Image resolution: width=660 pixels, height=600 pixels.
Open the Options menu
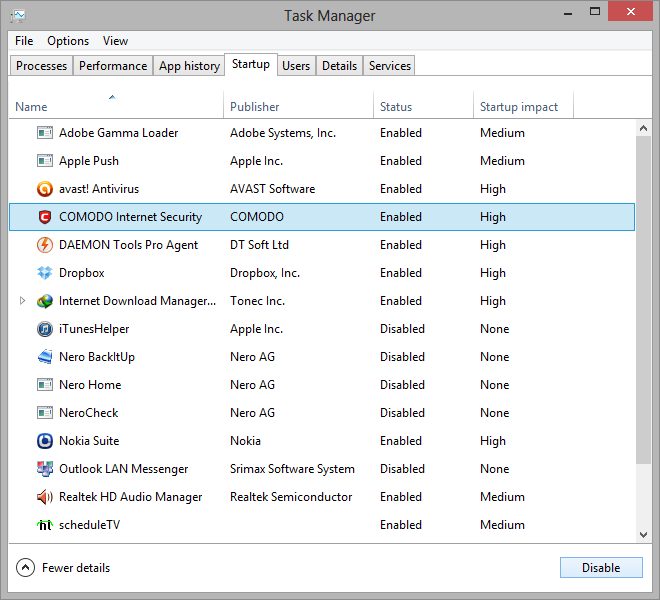pos(68,41)
